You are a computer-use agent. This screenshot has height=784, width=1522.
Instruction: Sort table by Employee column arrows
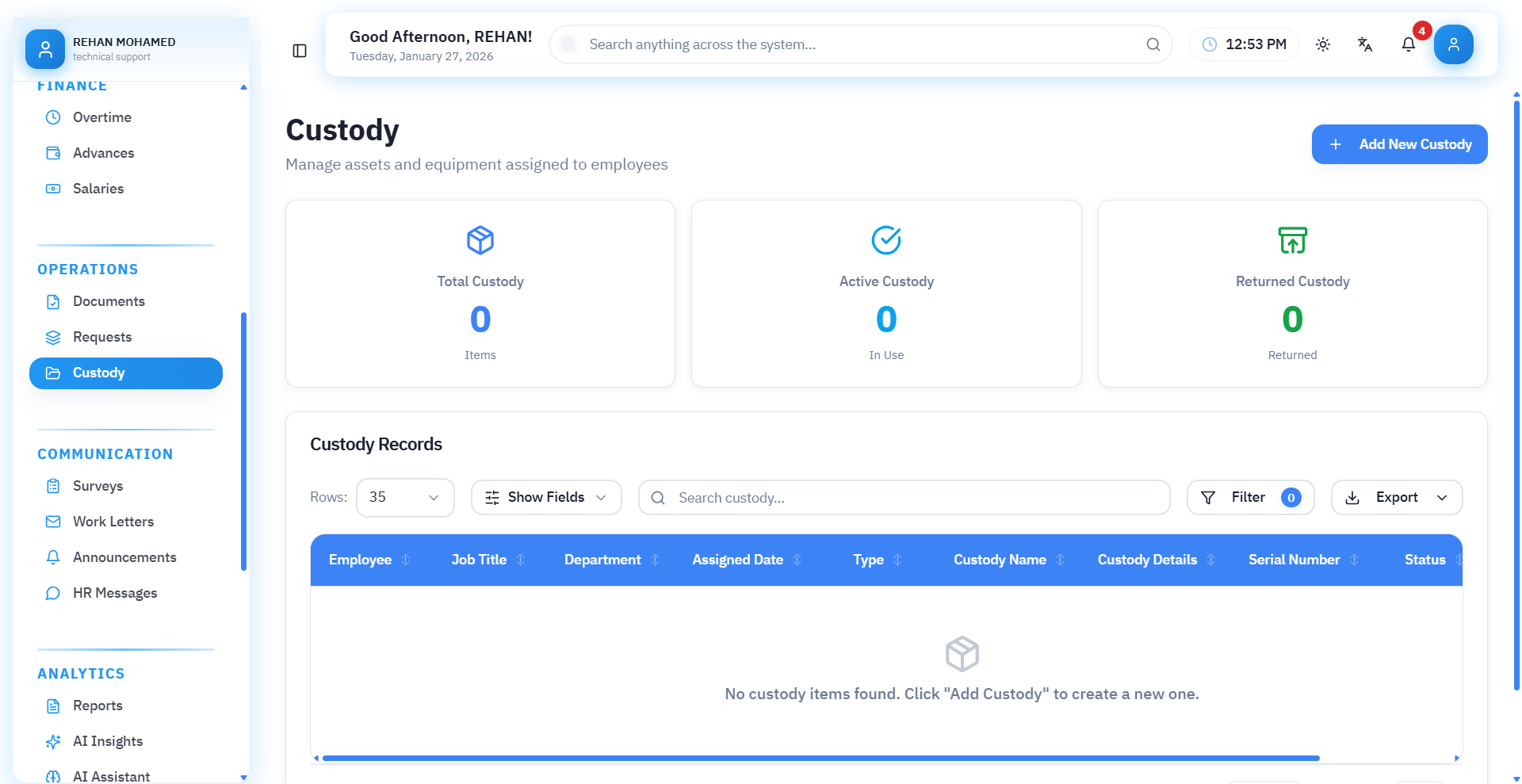pos(406,560)
